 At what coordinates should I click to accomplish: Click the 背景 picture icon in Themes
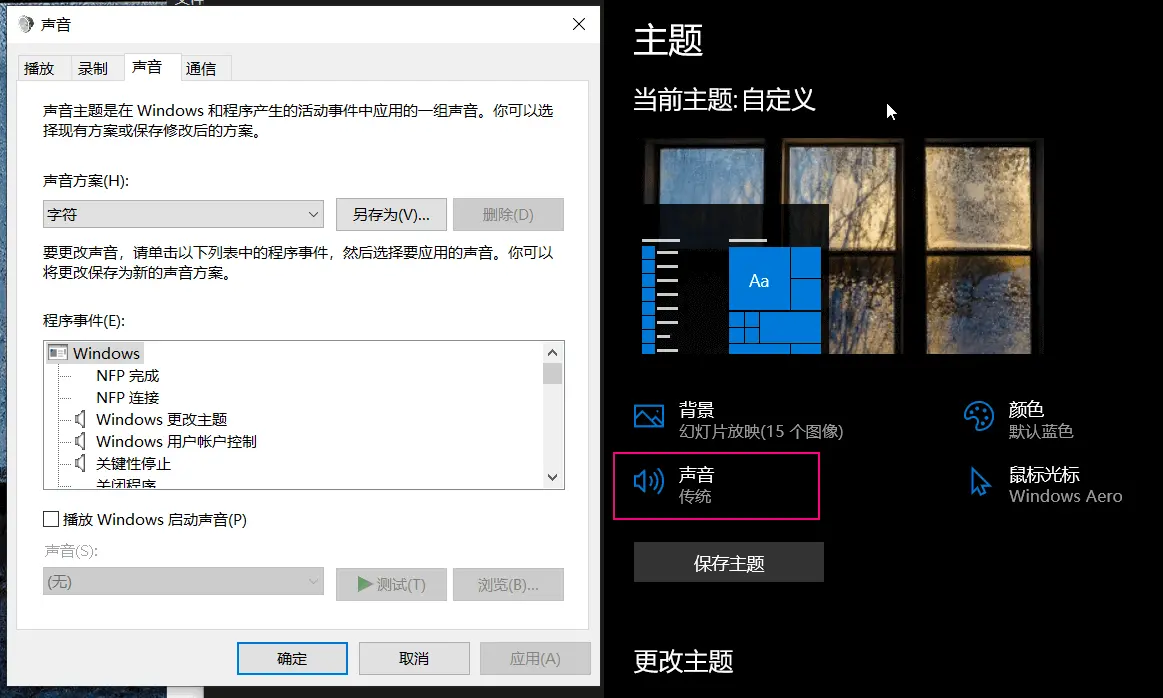click(649, 415)
